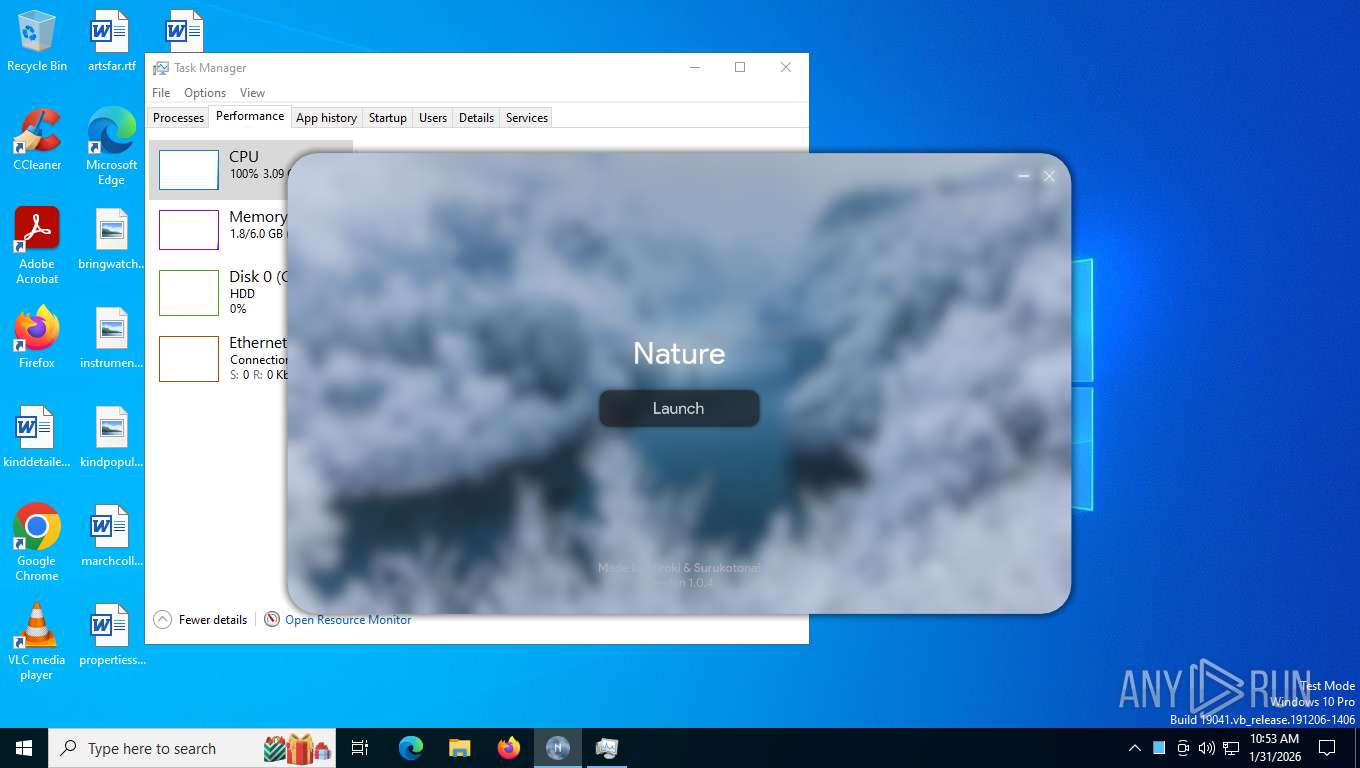Activate the Nature app taskbar button
The width and height of the screenshot is (1360, 768).
(558, 748)
